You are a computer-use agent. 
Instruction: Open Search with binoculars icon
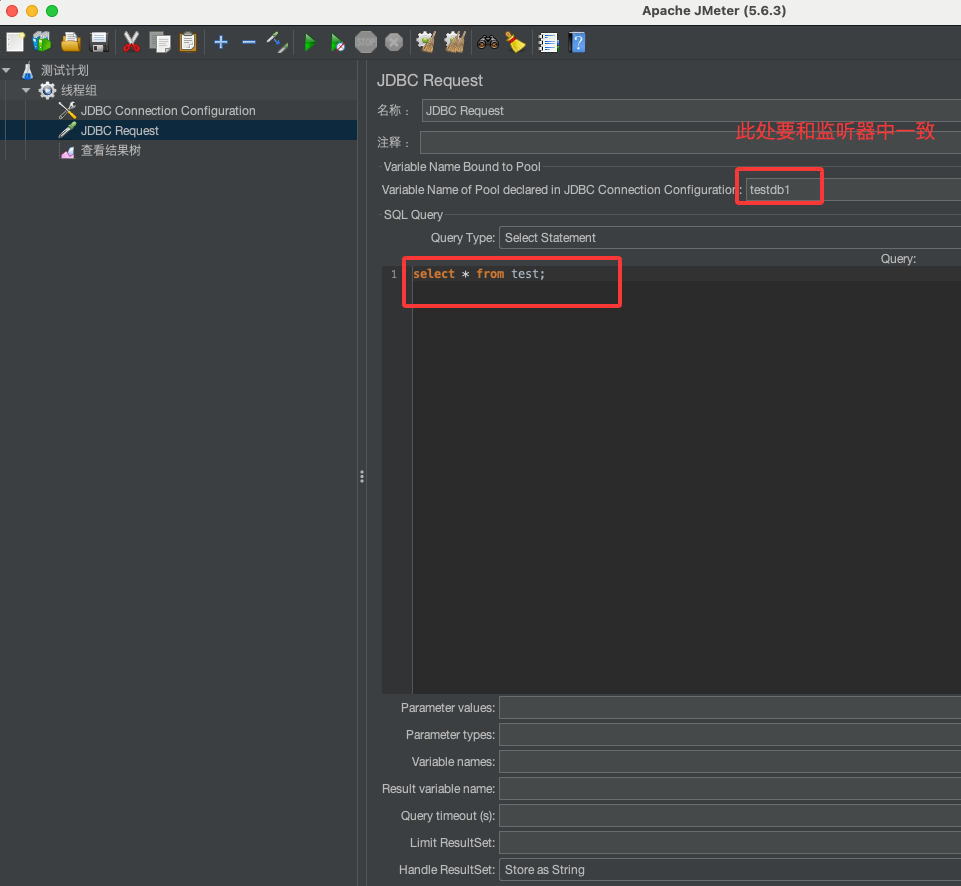click(x=488, y=42)
